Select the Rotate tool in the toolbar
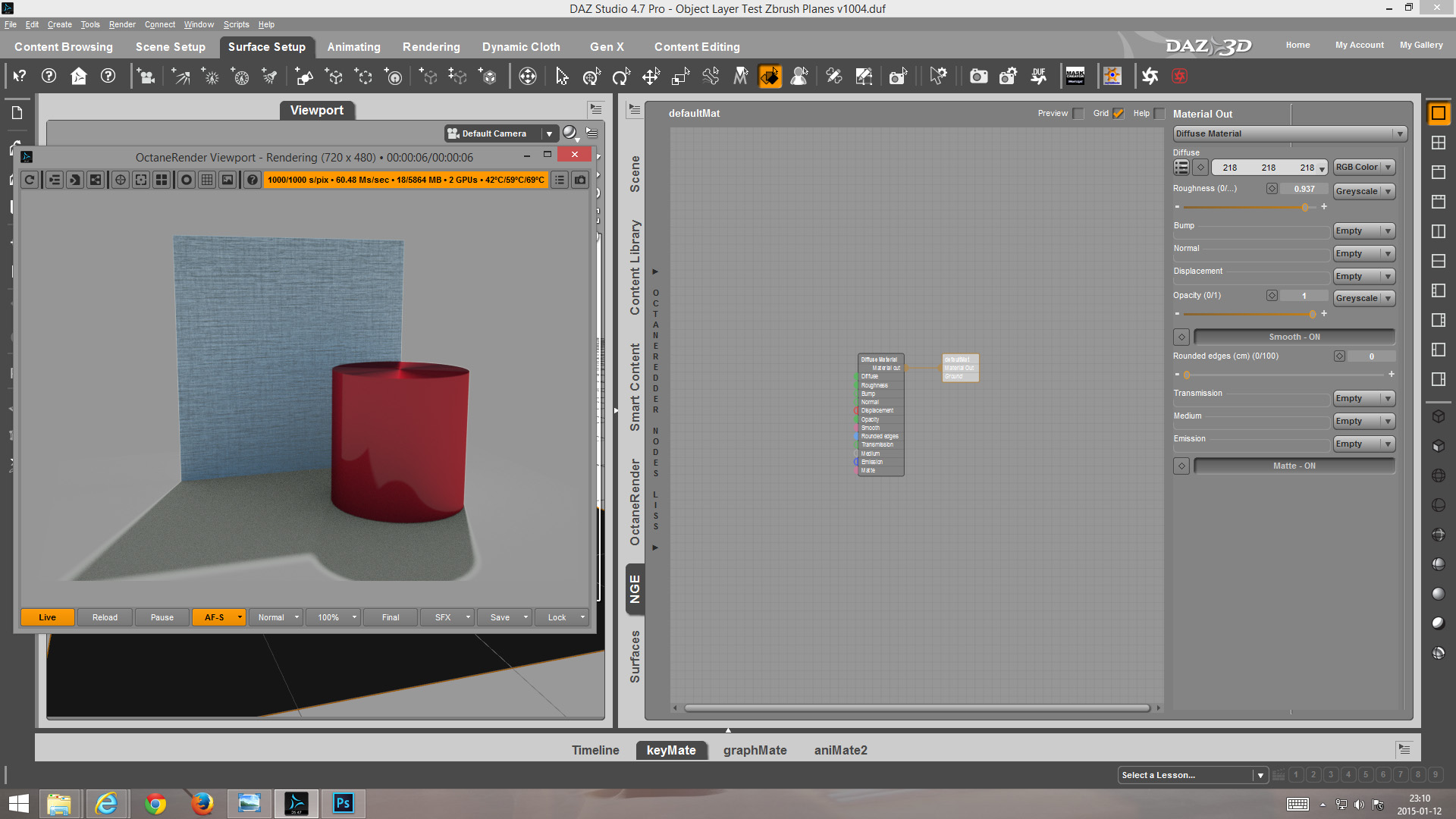Image resolution: width=1456 pixels, height=819 pixels. click(621, 77)
